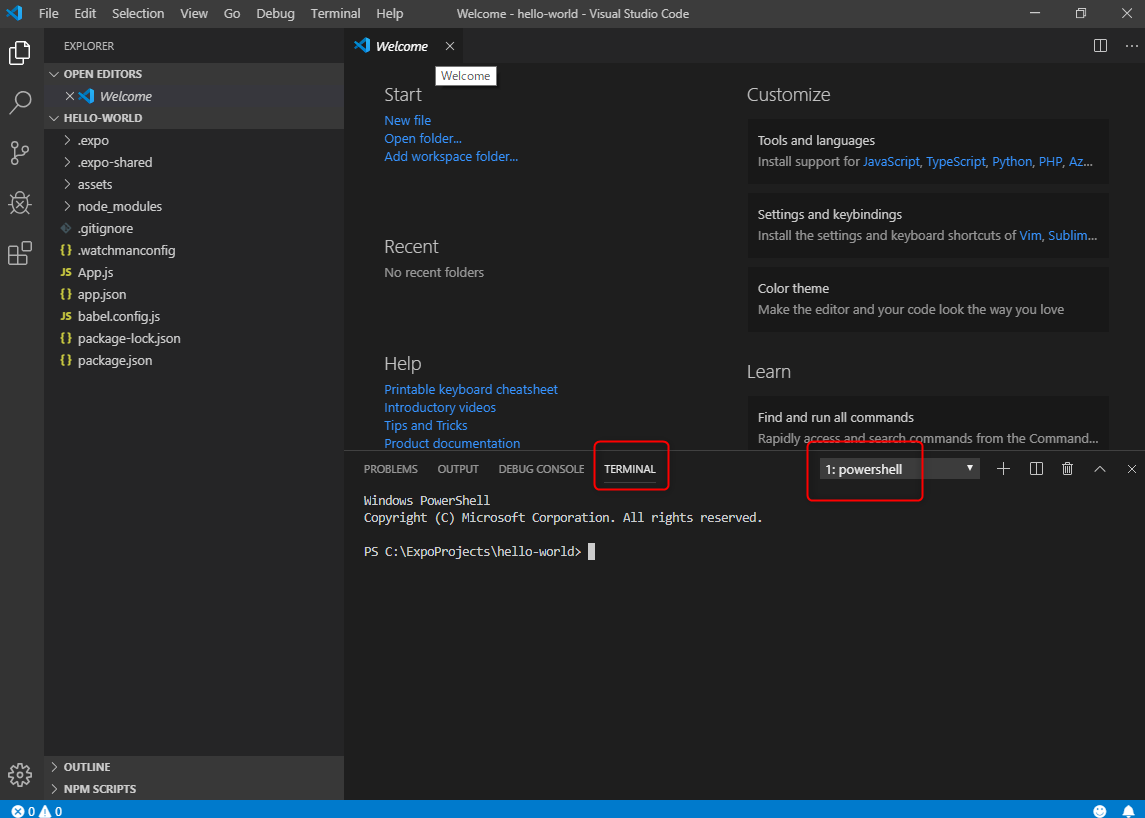Screen dimensions: 1145x818
Task: Switch to the Output panel tab
Action: click(x=458, y=469)
